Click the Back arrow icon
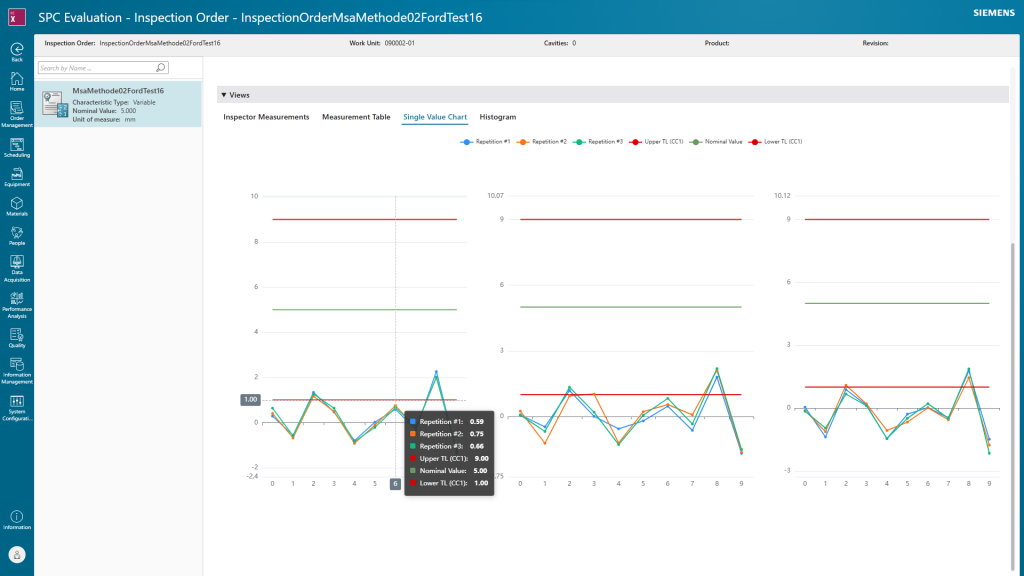Image resolution: width=1024 pixels, height=576 pixels. point(17,49)
